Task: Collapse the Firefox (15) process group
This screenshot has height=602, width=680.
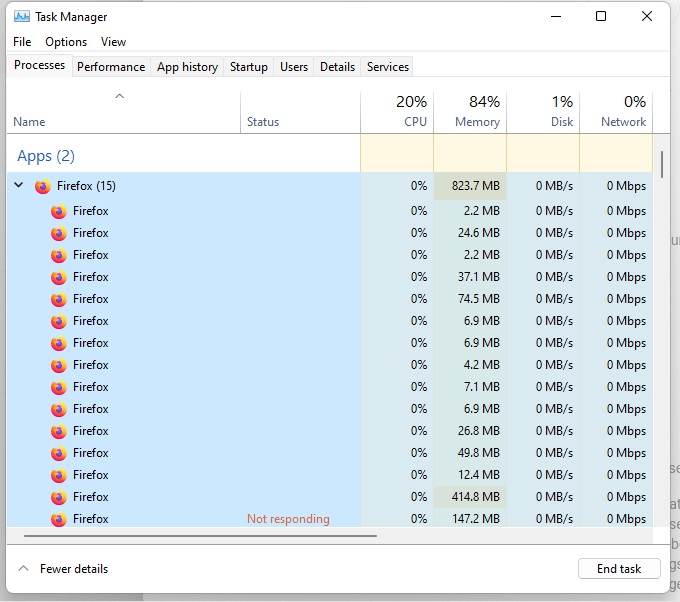Action: [18, 186]
